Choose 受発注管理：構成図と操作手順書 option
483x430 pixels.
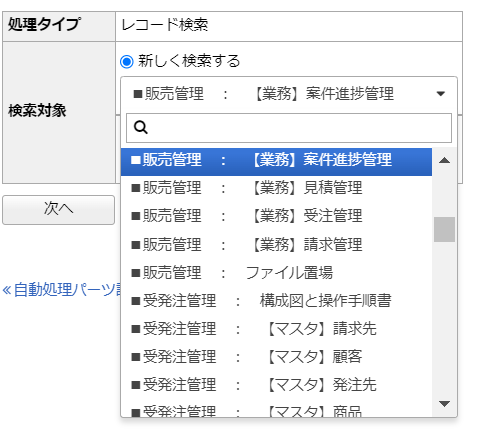(x=276, y=301)
